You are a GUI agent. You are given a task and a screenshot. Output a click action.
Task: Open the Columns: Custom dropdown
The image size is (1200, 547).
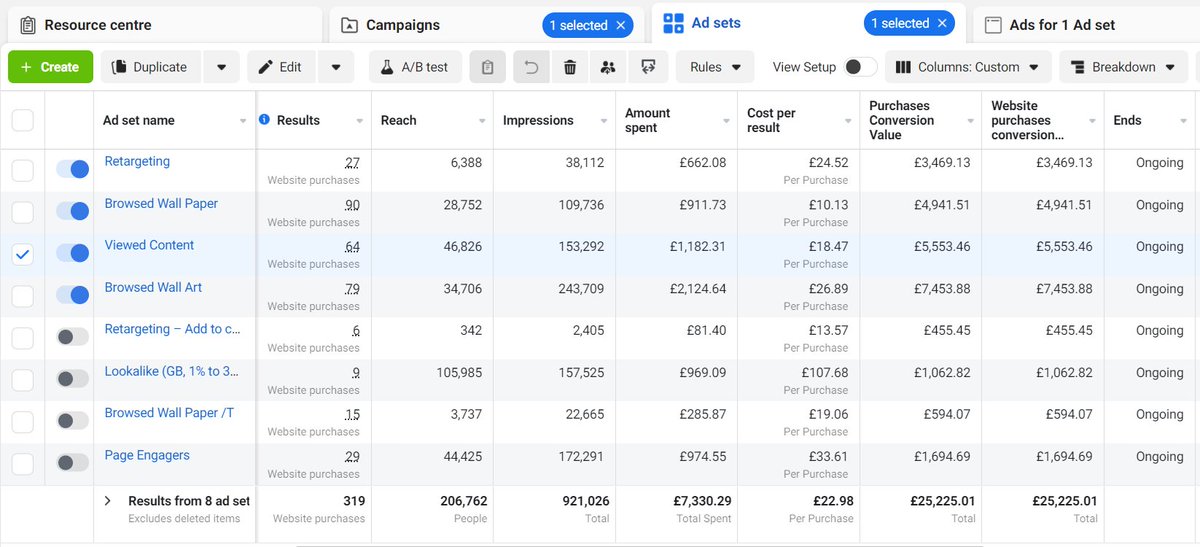click(x=967, y=67)
